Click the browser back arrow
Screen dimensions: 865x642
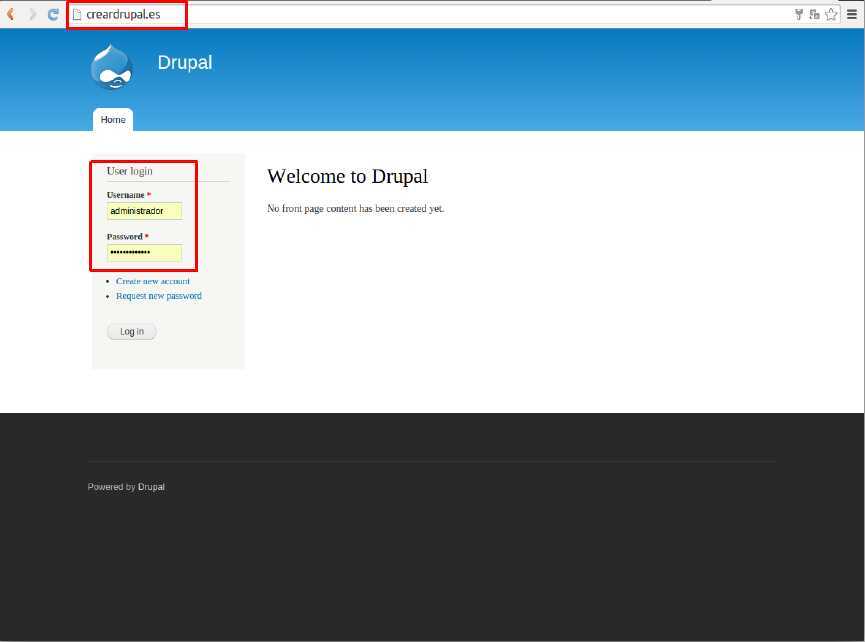(x=11, y=15)
